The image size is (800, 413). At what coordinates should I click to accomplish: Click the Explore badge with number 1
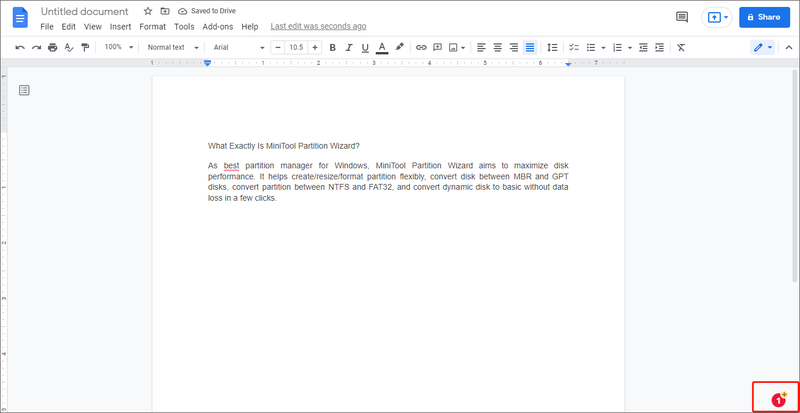pyautogui.click(x=778, y=400)
